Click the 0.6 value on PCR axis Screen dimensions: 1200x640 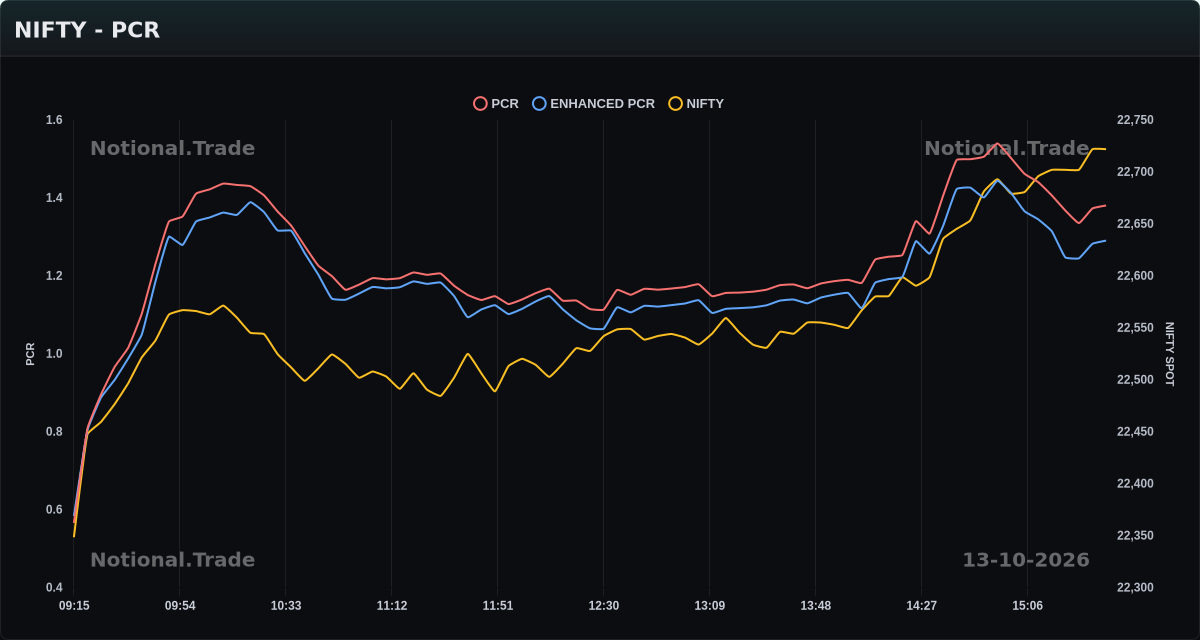(54, 510)
